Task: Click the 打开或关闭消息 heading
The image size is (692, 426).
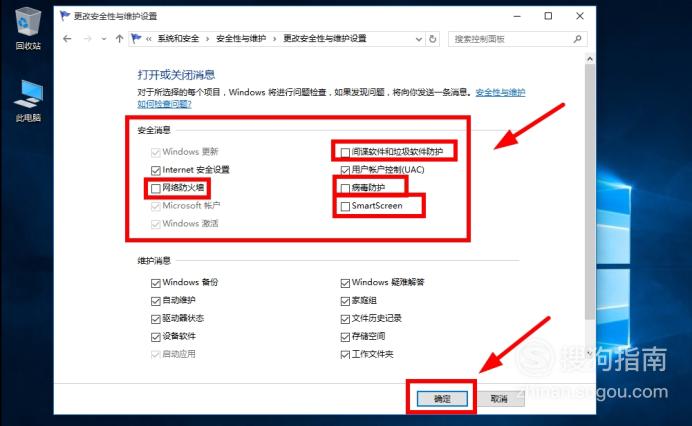Action: (x=176, y=75)
